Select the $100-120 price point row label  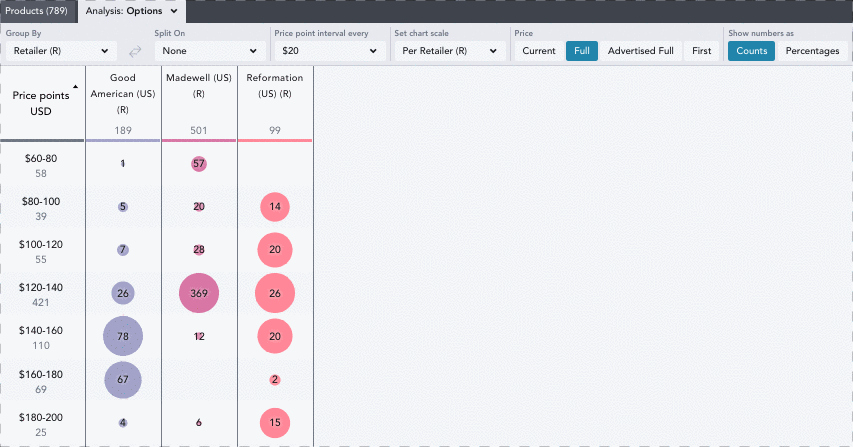pyautogui.click(x=41, y=244)
